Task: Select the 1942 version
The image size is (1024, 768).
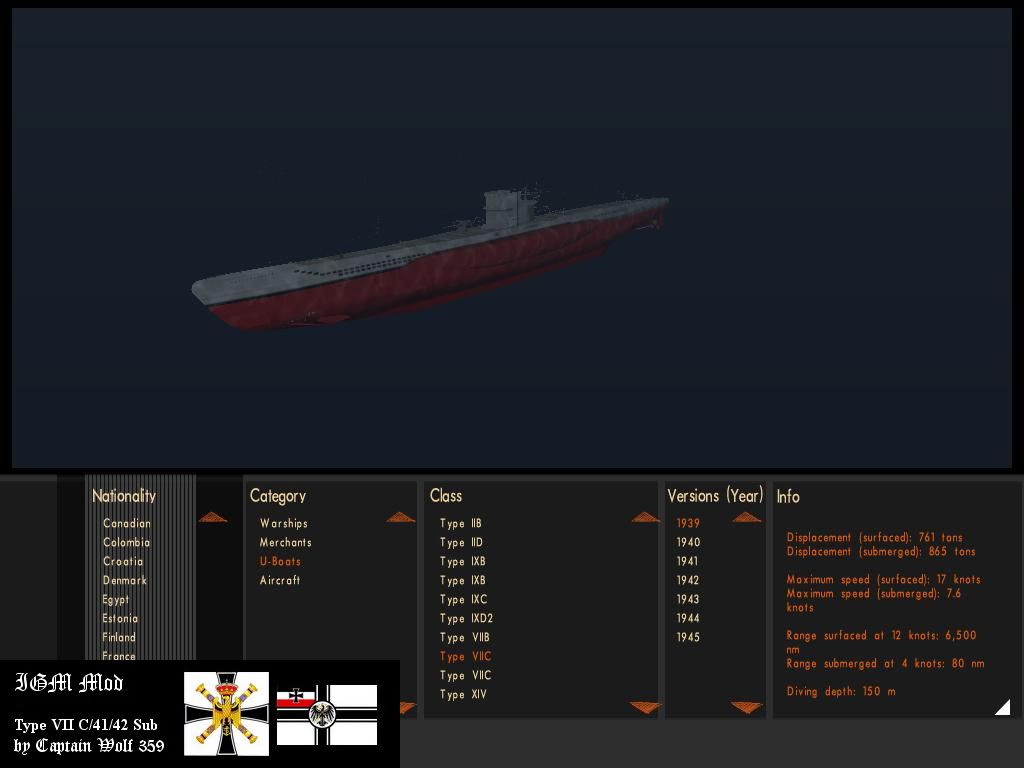Action: (x=688, y=580)
